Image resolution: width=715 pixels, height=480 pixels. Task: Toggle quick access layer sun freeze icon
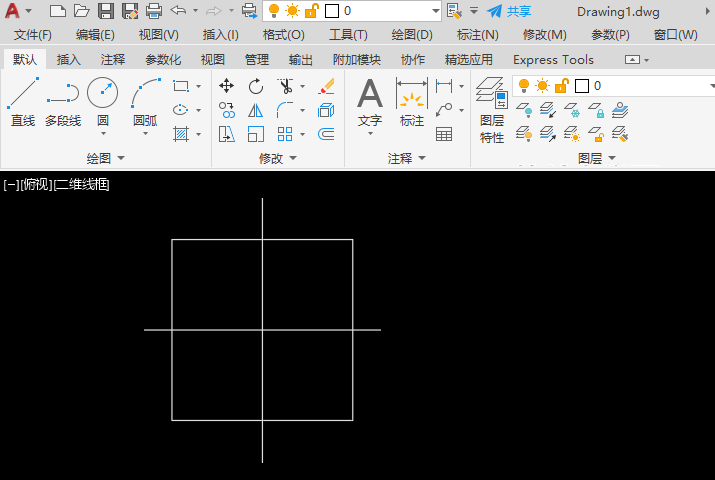tap(292, 11)
